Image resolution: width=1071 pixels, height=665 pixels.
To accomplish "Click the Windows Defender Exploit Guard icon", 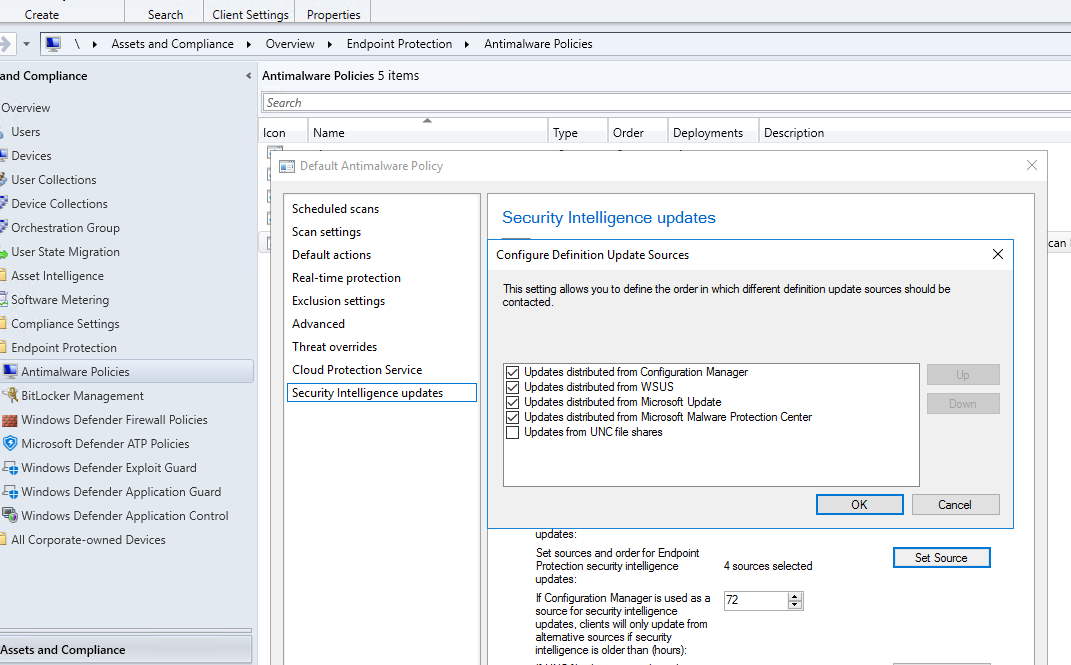I will (10, 468).
